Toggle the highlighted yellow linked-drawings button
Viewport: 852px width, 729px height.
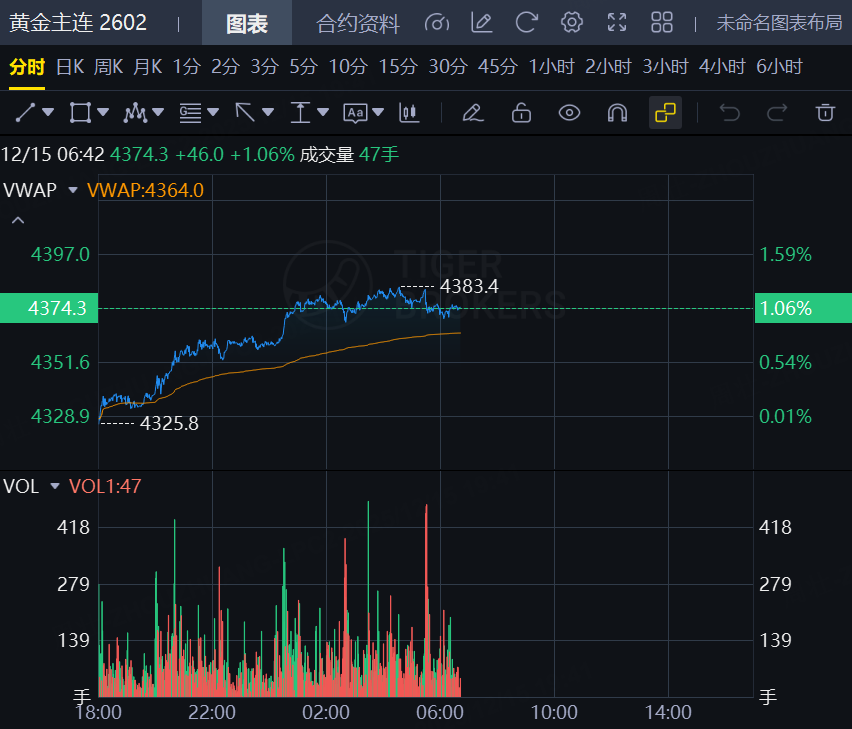click(666, 113)
